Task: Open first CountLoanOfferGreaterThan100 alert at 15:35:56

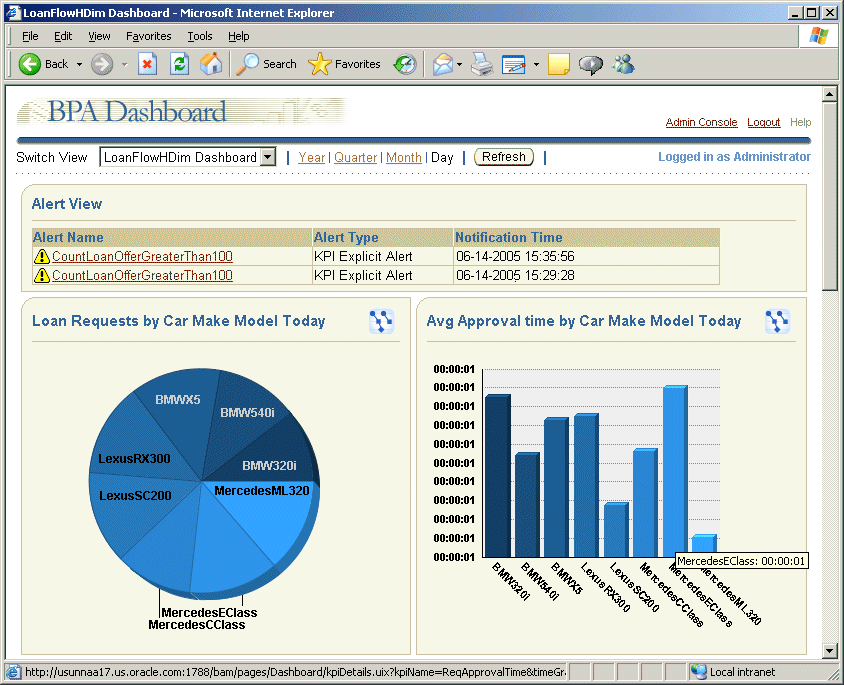Action: click(x=142, y=256)
